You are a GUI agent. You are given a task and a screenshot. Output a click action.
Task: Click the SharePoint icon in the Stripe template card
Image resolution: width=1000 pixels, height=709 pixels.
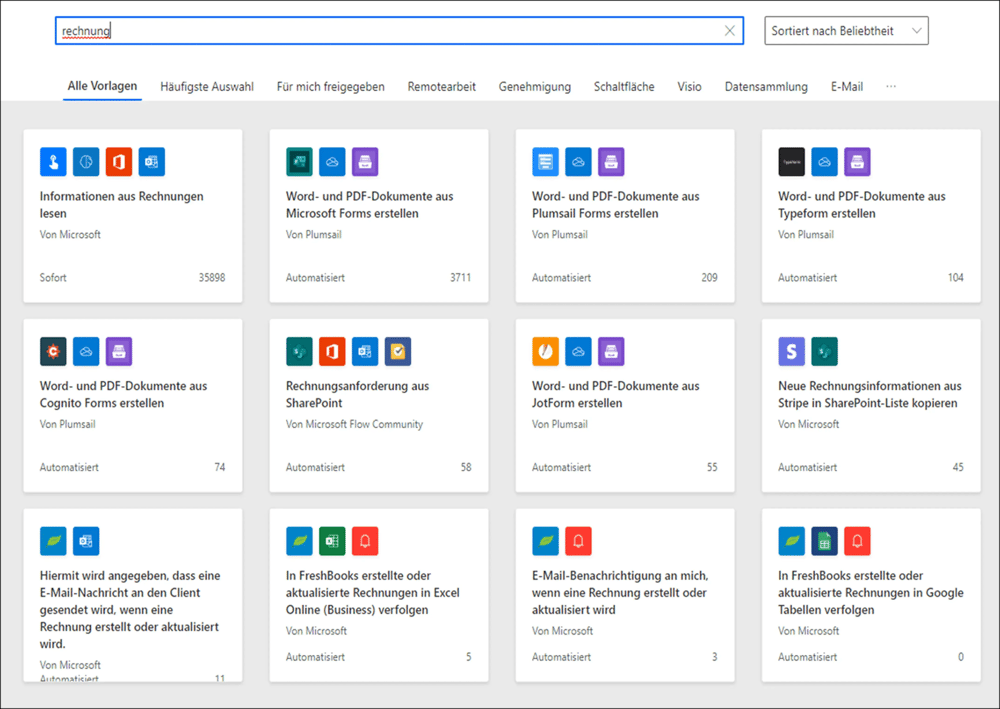coord(825,351)
